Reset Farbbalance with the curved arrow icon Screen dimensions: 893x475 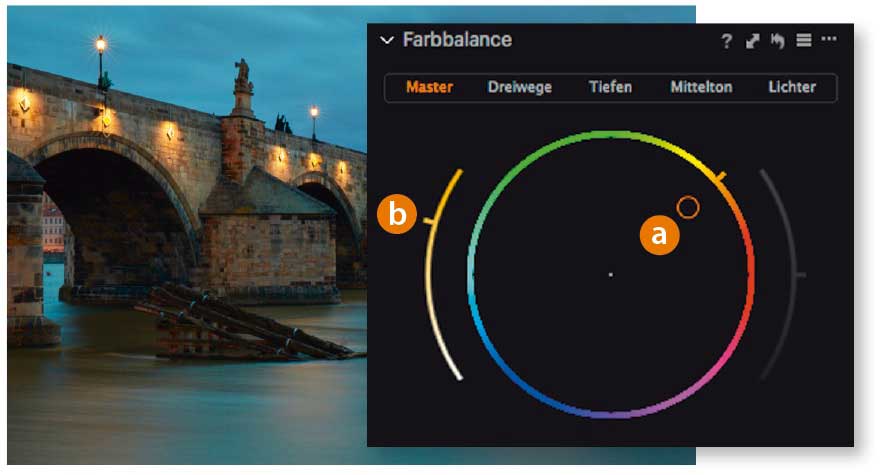point(777,41)
